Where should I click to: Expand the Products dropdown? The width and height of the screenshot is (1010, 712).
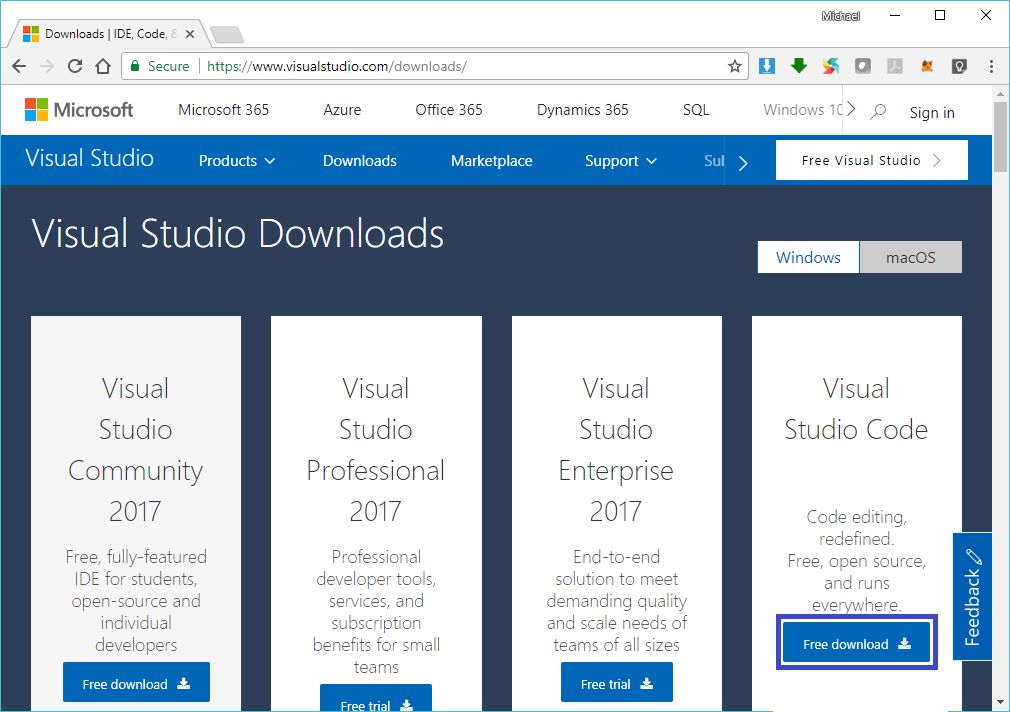(x=237, y=161)
